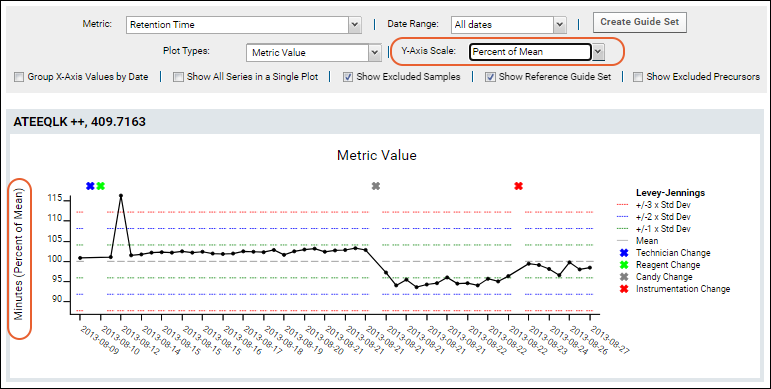Click the Percent of Mean input field

click(x=530, y=52)
